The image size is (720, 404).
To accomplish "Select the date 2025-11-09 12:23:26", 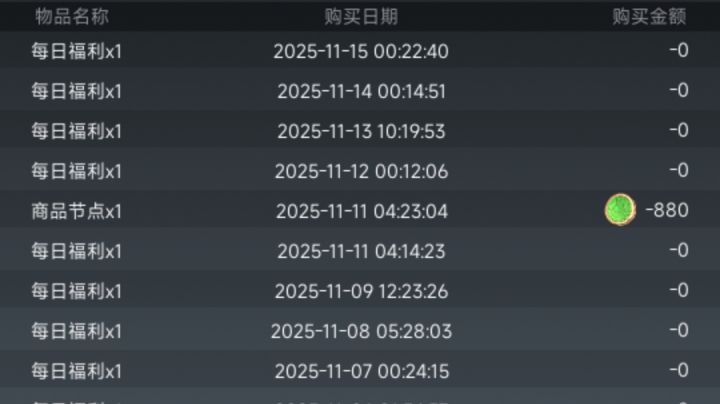I will [x=361, y=291].
